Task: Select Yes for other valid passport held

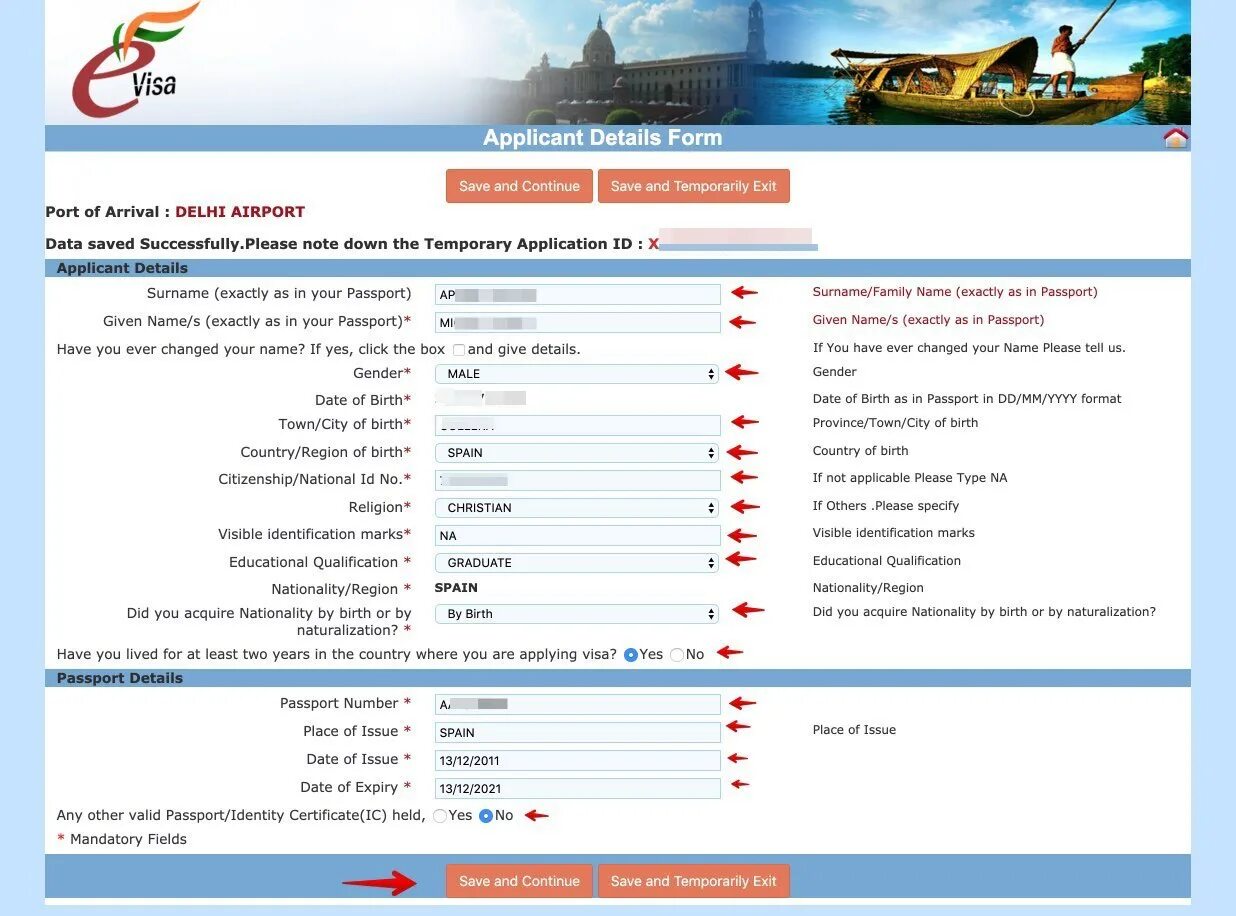Action: 440,816
